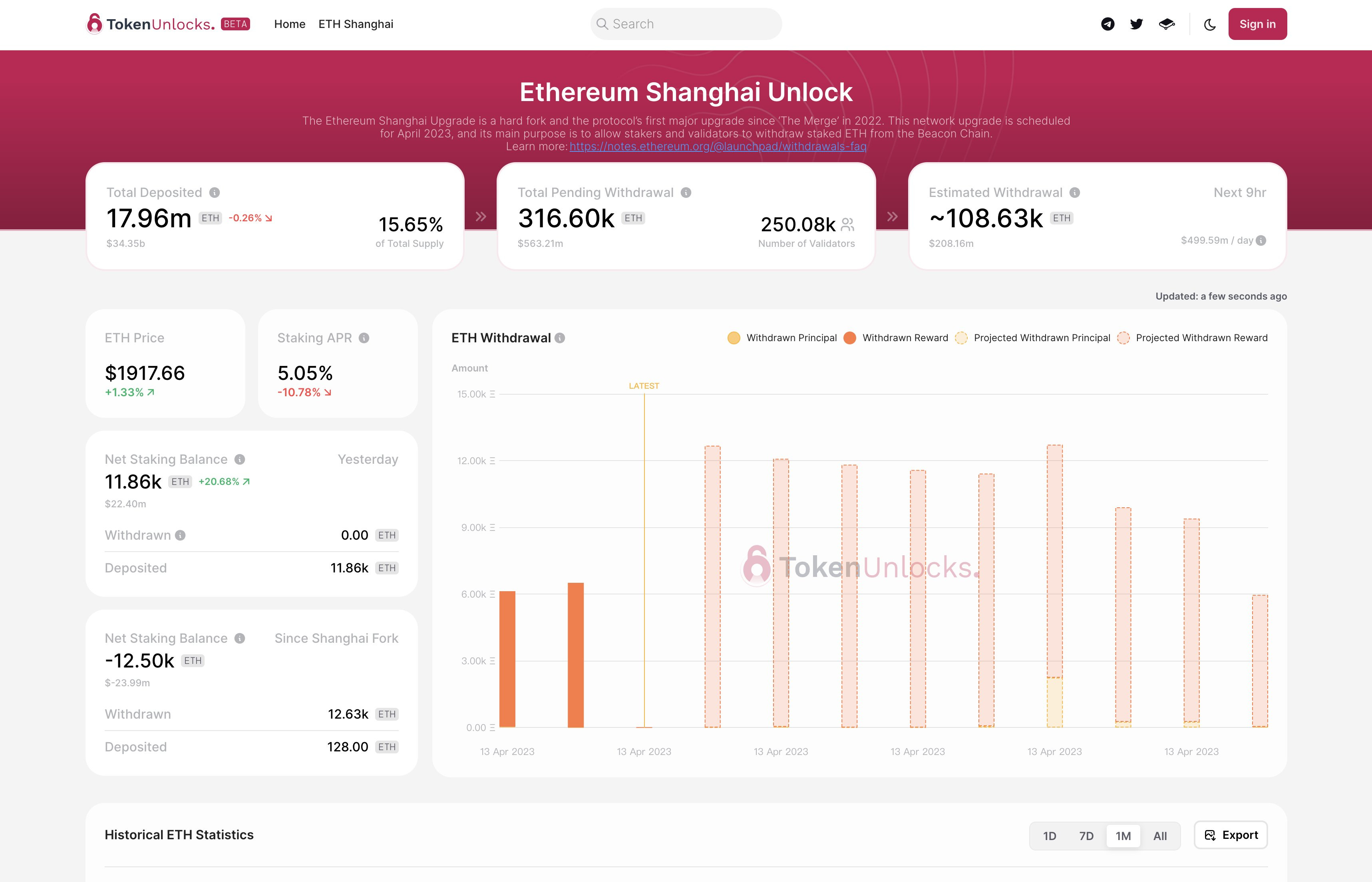Screen dimensions: 1372x882
Task: Toggle dark mode moon icon
Action: 1210,24
